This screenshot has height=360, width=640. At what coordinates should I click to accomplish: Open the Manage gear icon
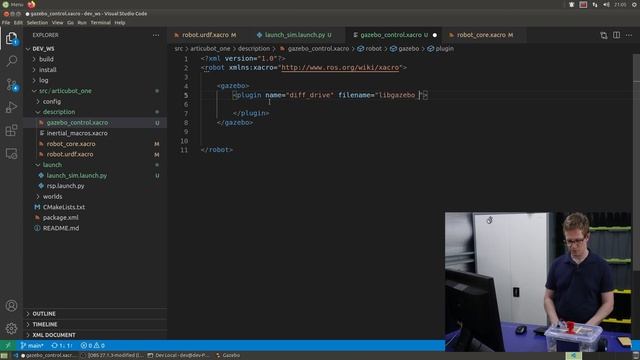[x=11, y=328]
